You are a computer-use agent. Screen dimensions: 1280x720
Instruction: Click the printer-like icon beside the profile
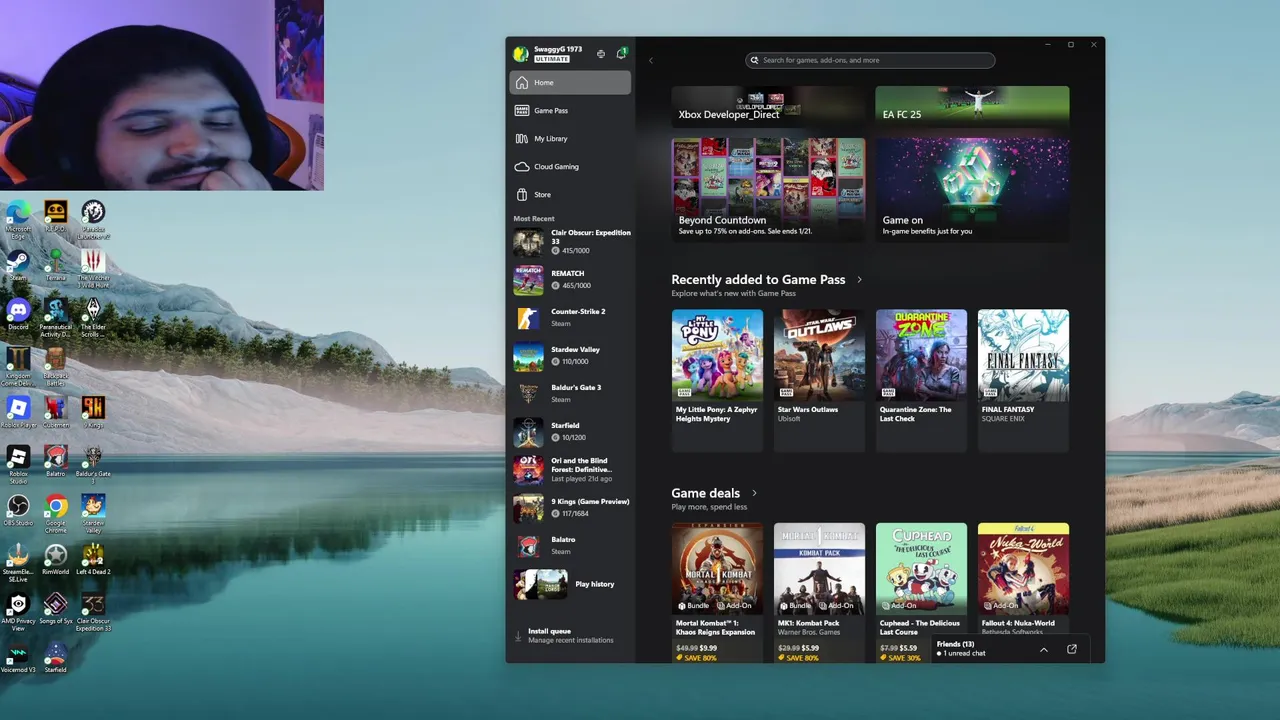click(601, 54)
